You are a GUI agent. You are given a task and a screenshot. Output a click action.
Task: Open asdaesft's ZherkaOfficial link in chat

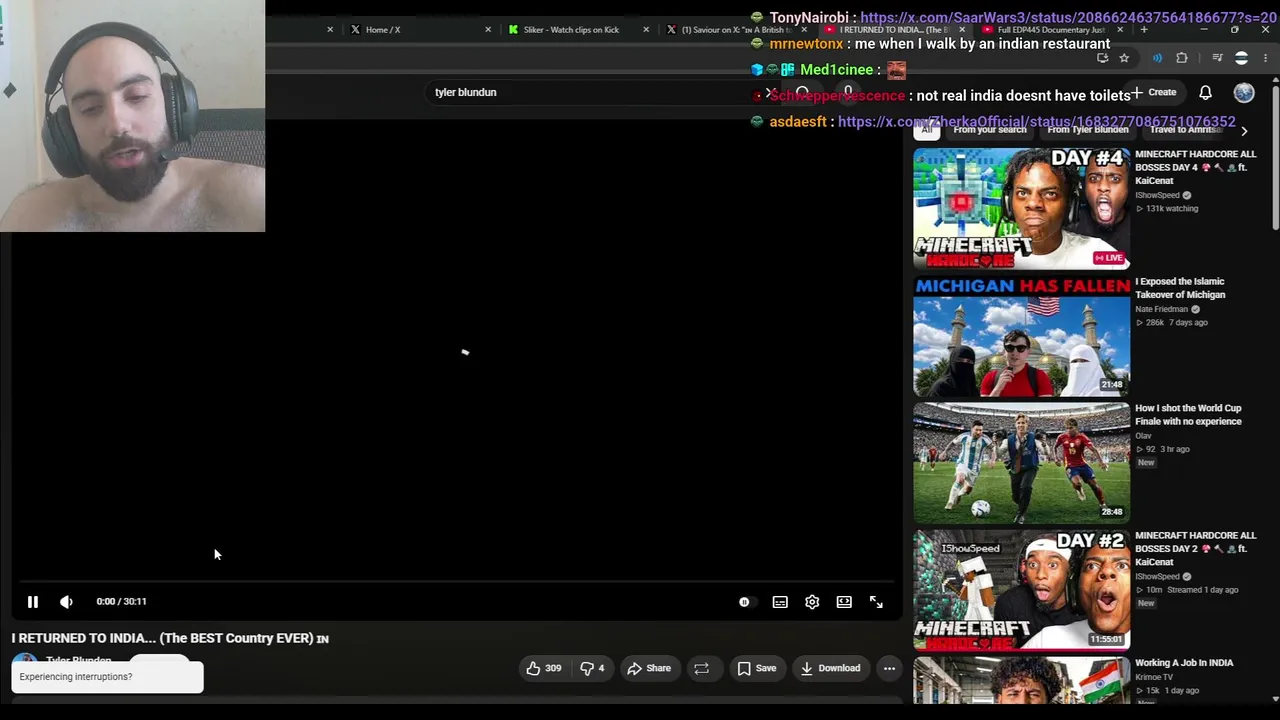click(1037, 122)
